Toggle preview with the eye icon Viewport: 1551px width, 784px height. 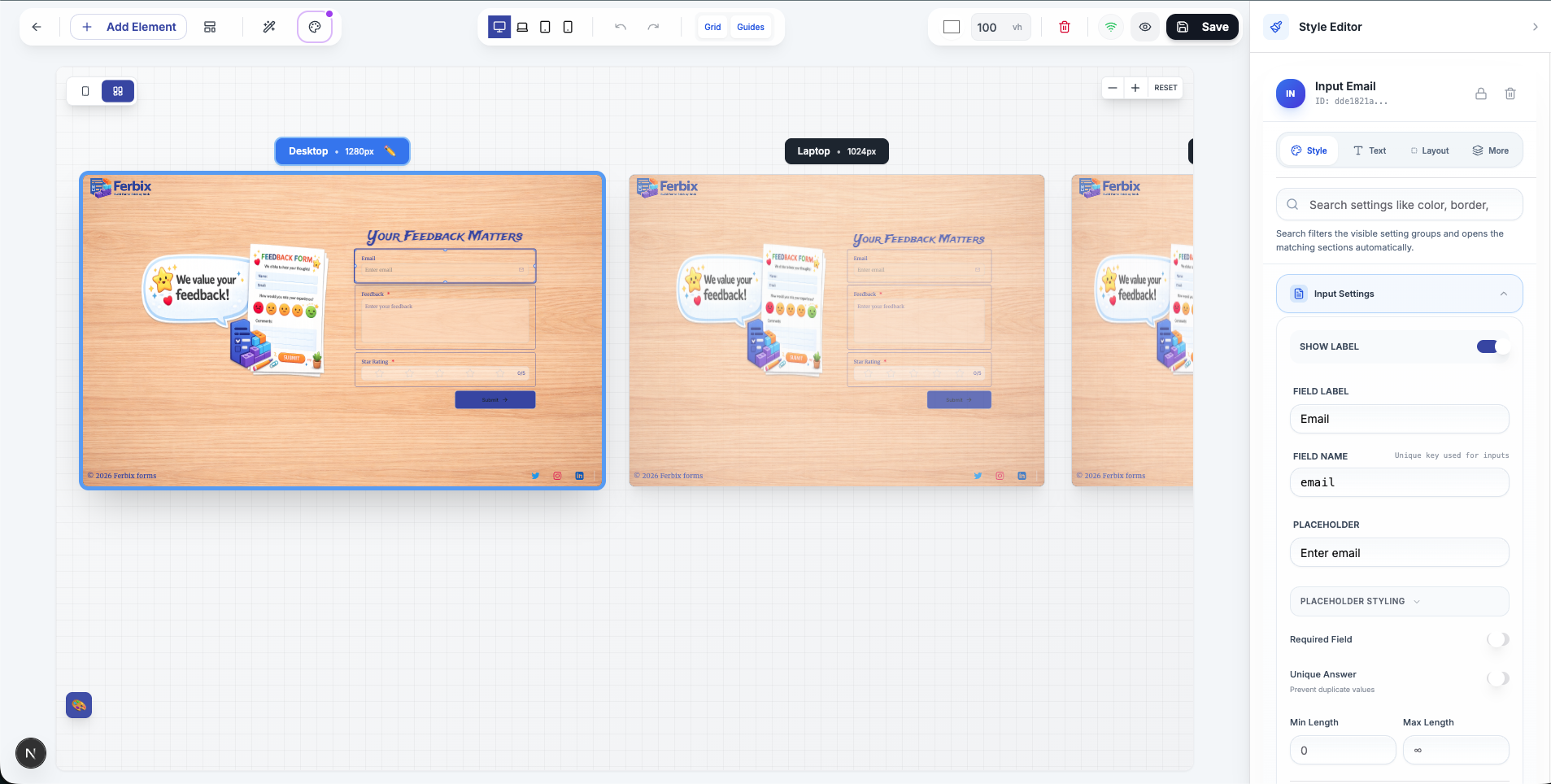pos(1145,27)
